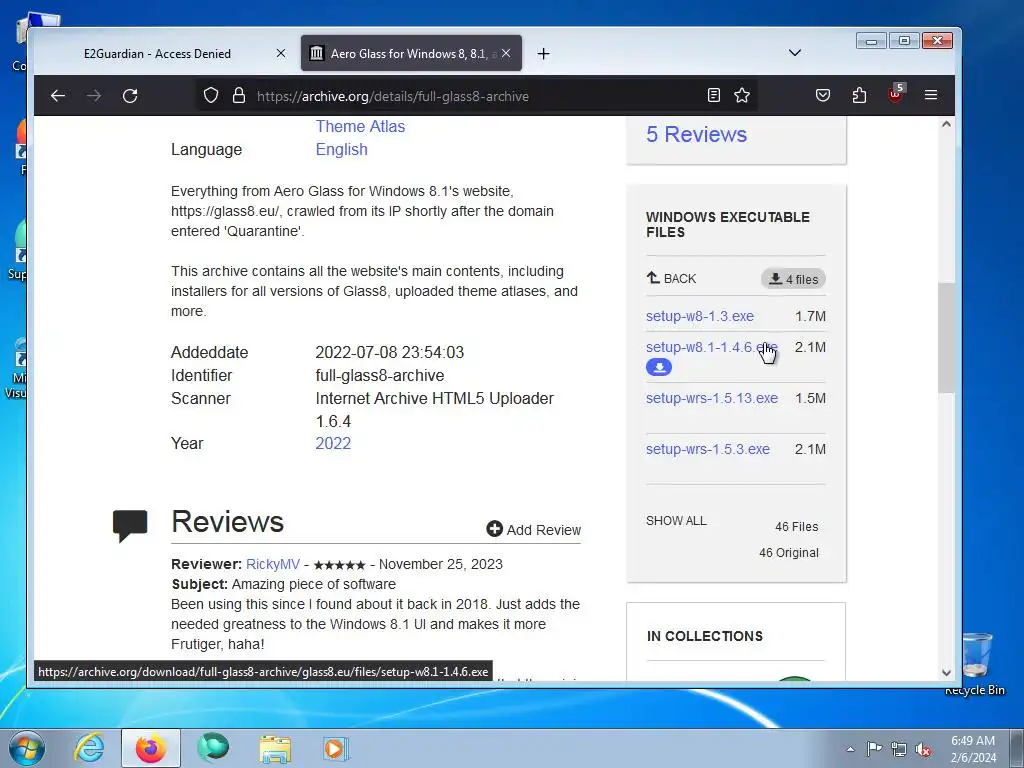Open the Theme Atlas topic link
This screenshot has height=768, width=1024.
[x=360, y=126]
